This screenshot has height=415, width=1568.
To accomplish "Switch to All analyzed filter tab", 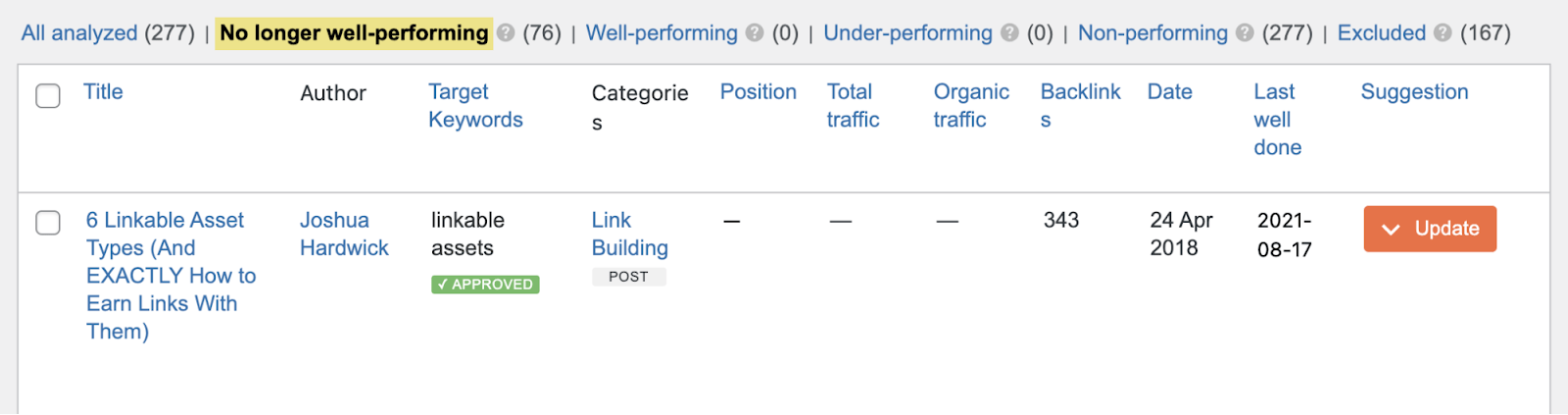I will click(79, 33).
